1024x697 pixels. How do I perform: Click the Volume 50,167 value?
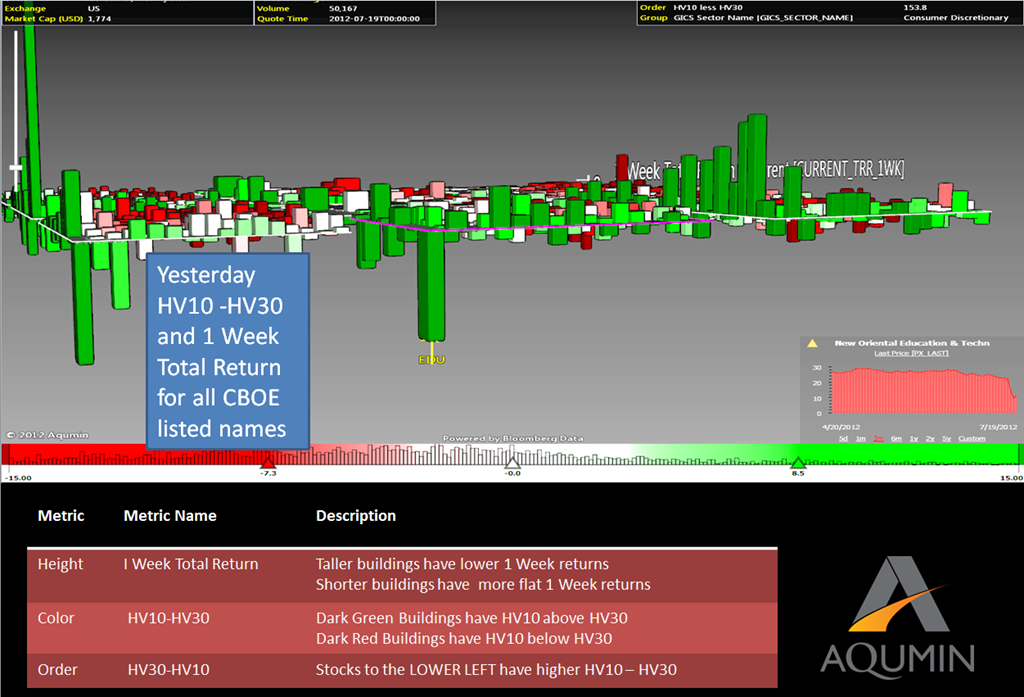(343, 8)
